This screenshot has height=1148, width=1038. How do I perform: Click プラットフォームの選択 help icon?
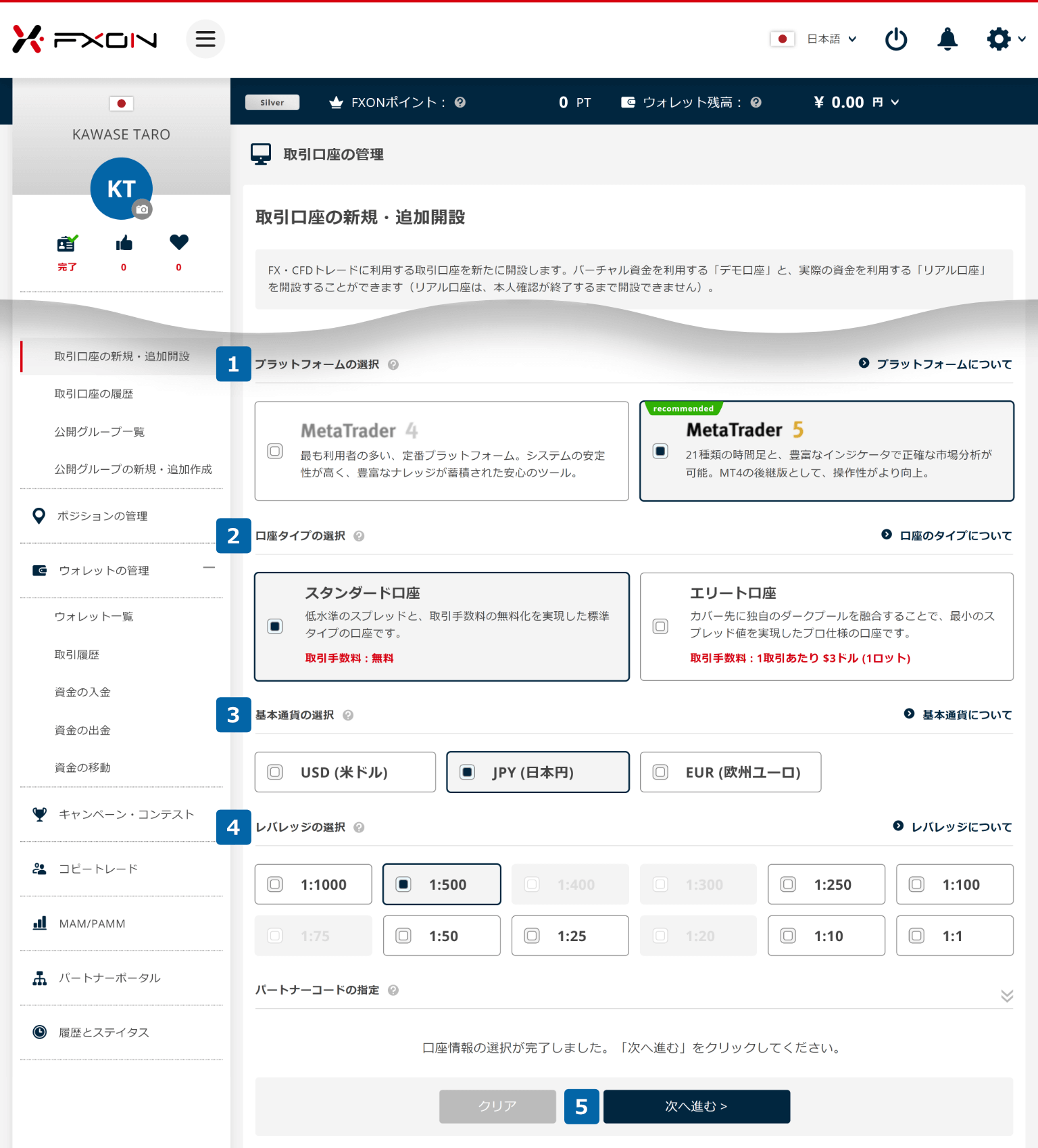click(393, 364)
